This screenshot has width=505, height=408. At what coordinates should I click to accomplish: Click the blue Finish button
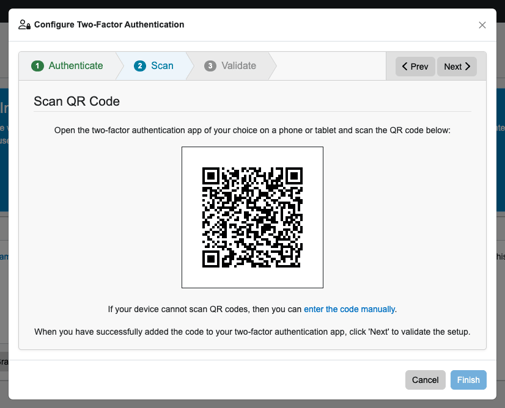[x=468, y=380]
